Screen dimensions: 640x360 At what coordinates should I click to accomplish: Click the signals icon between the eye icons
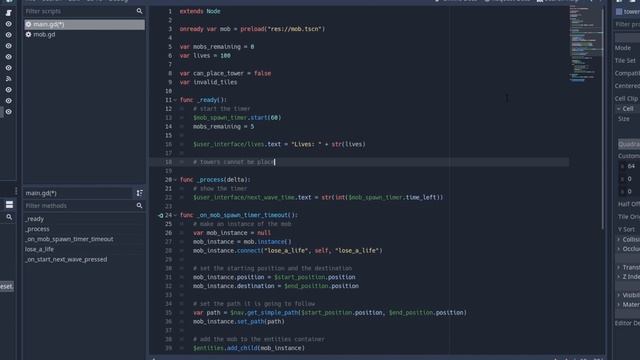[x=9, y=79]
